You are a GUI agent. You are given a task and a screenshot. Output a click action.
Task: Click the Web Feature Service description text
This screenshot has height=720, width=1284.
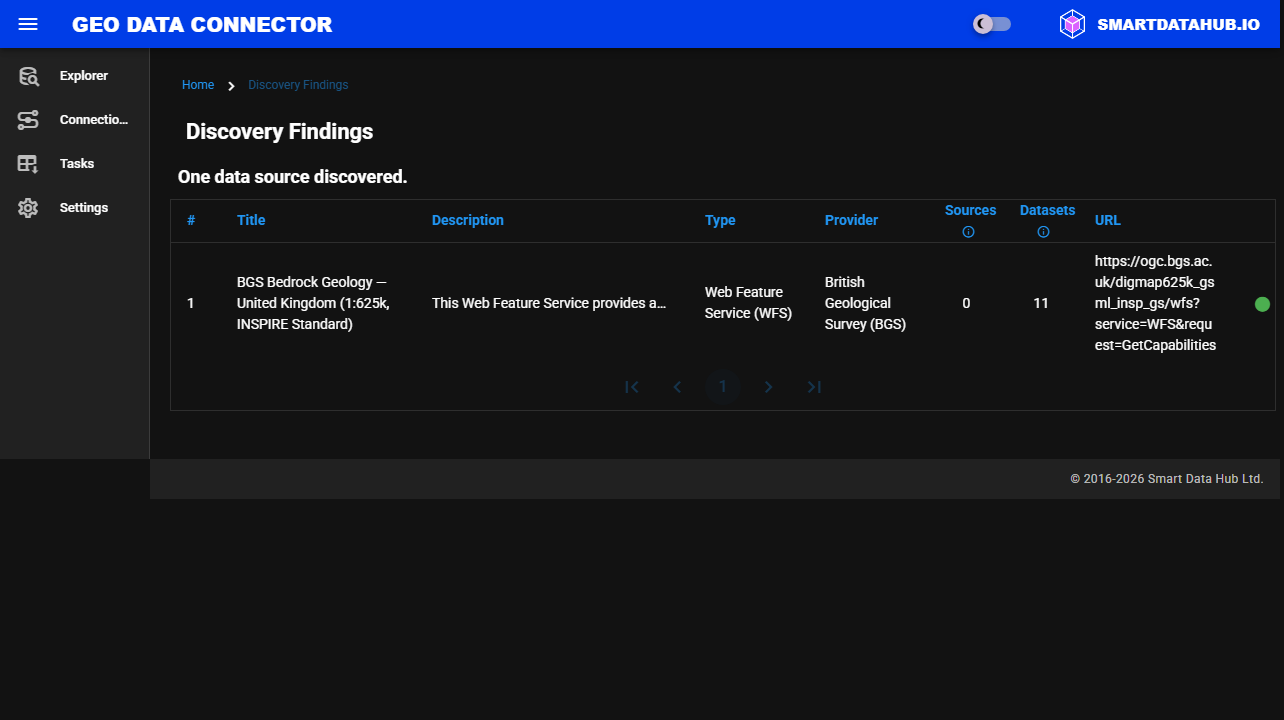click(x=549, y=303)
